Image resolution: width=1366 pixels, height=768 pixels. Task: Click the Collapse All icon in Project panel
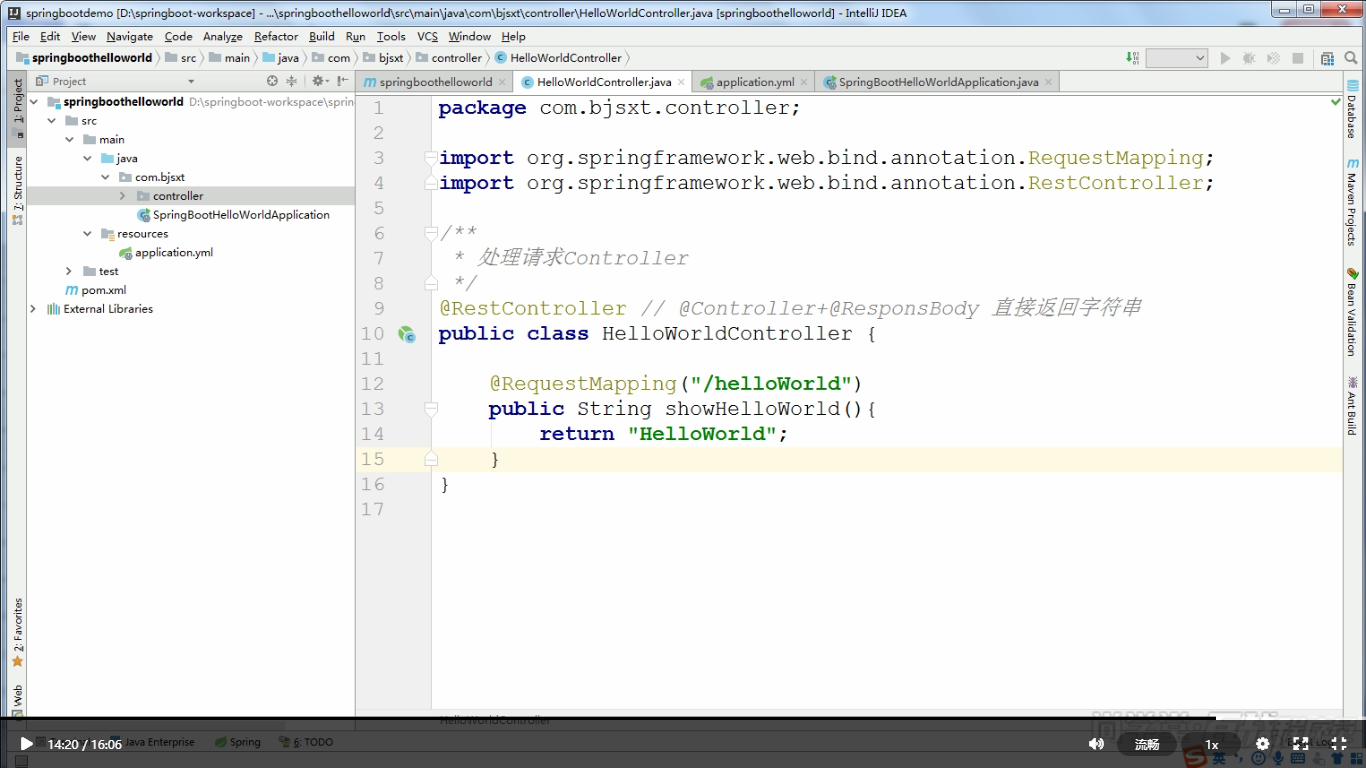(292, 81)
